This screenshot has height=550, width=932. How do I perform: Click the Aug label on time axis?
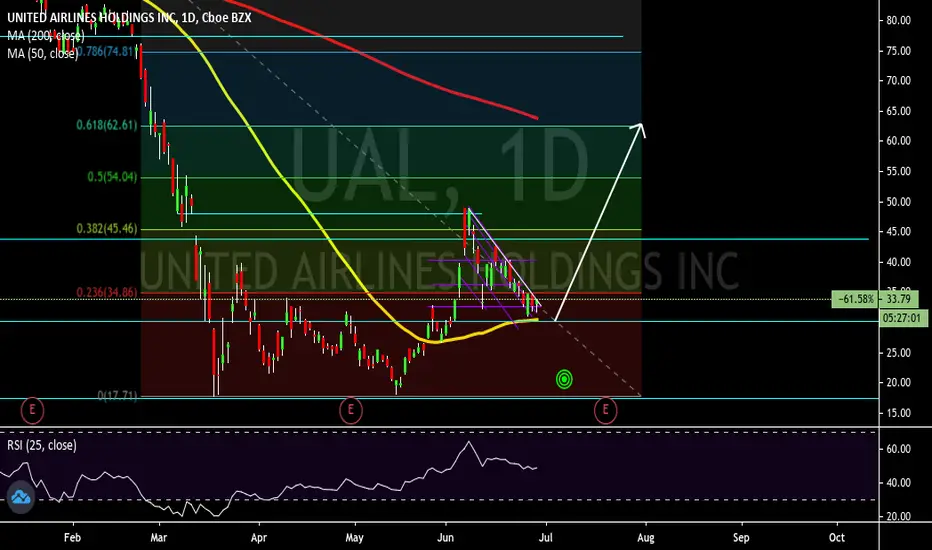[x=646, y=538]
